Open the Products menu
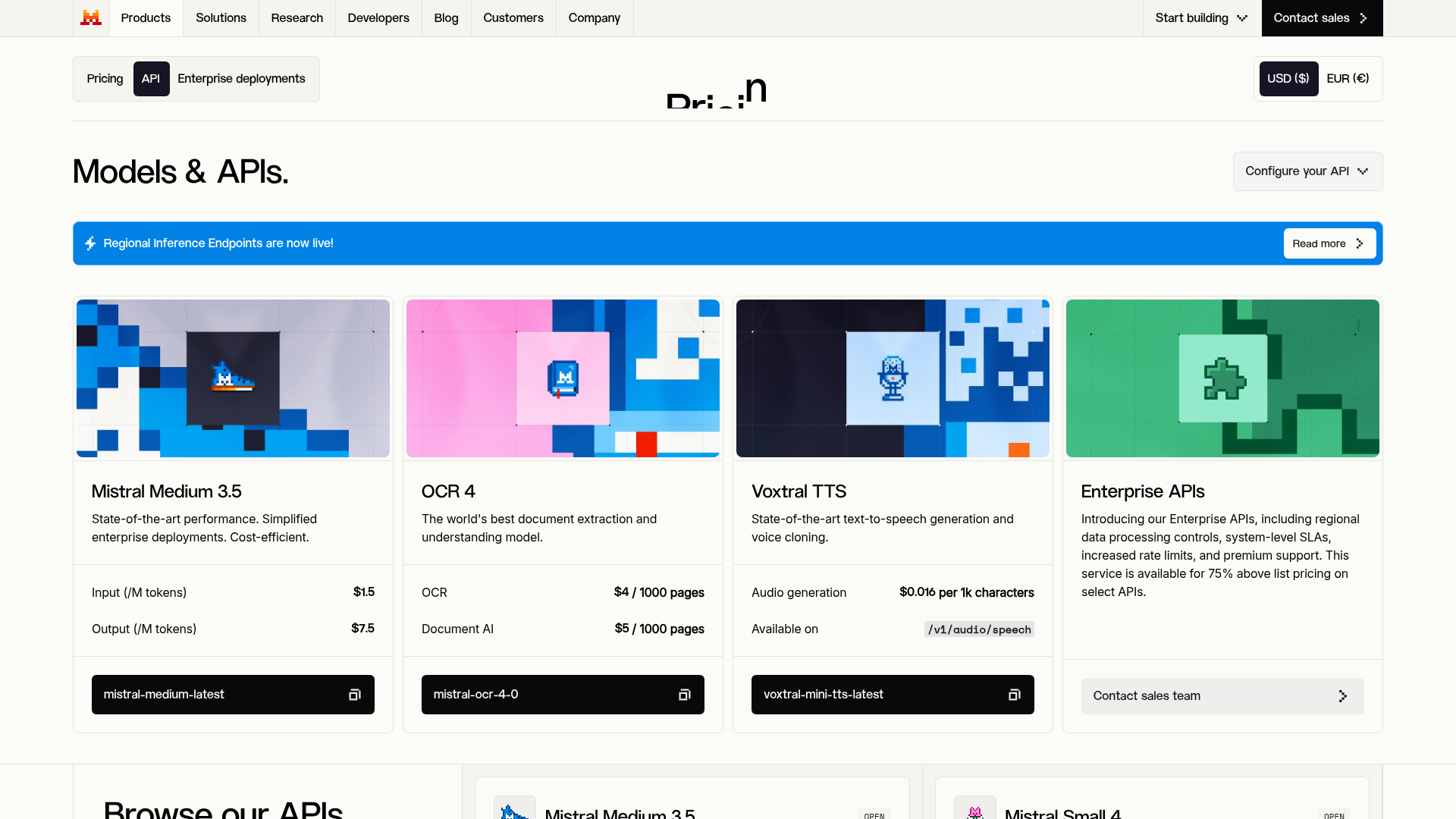Image resolution: width=1456 pixels, height=819 pixels. click(146, 18)
